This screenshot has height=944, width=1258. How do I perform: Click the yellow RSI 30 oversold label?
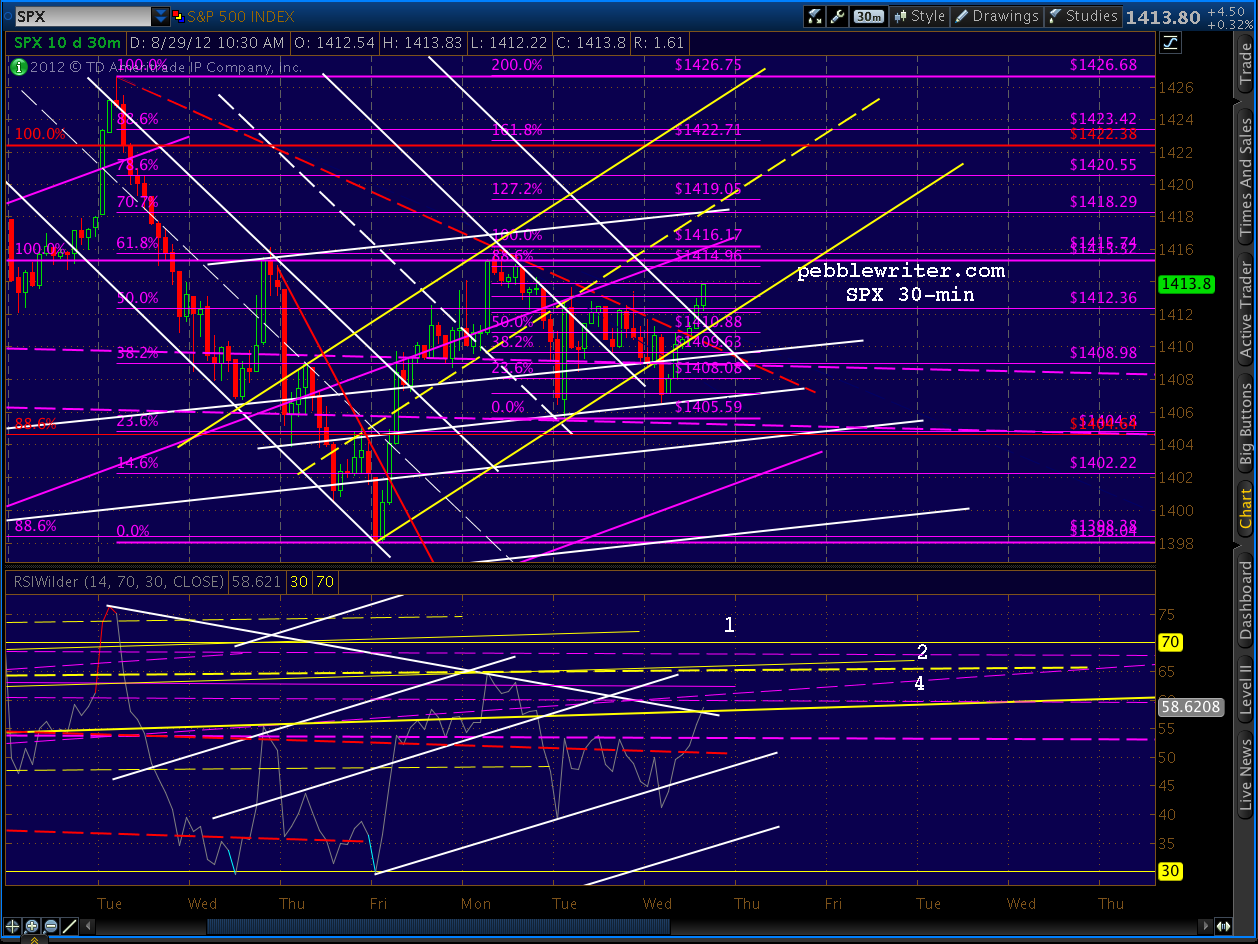[1170, 871]
